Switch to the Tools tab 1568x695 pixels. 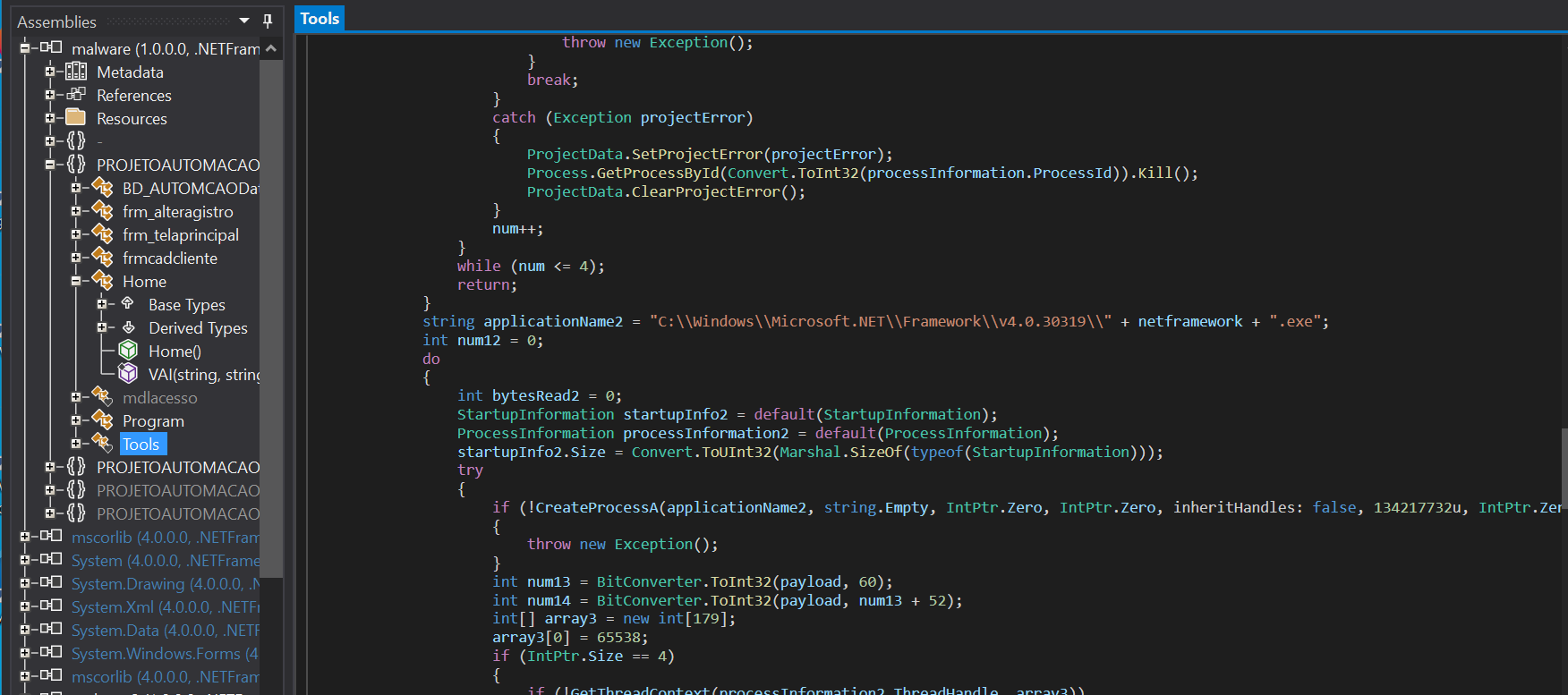click(x=320, y=18)
